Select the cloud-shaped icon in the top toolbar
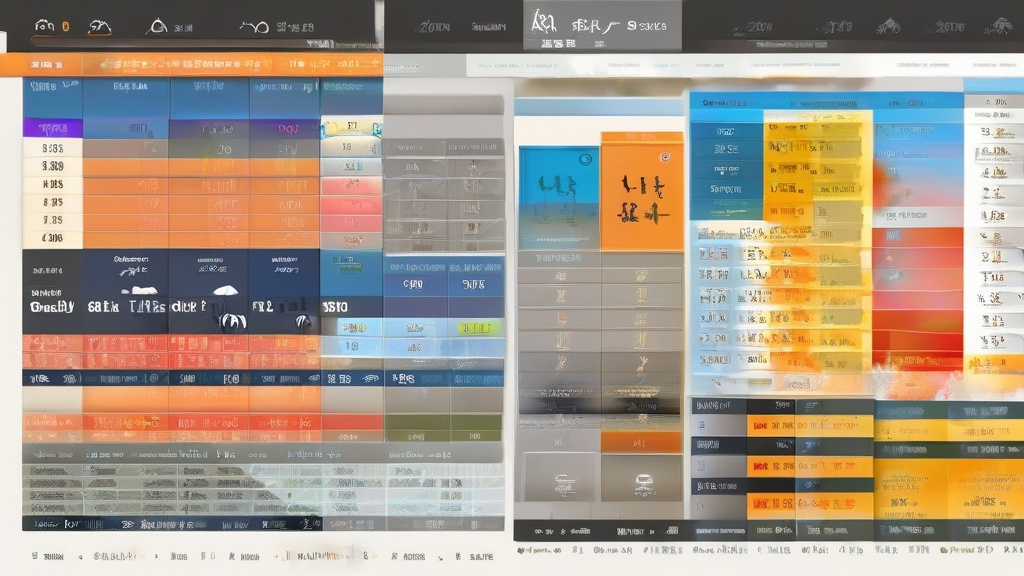 99,27
